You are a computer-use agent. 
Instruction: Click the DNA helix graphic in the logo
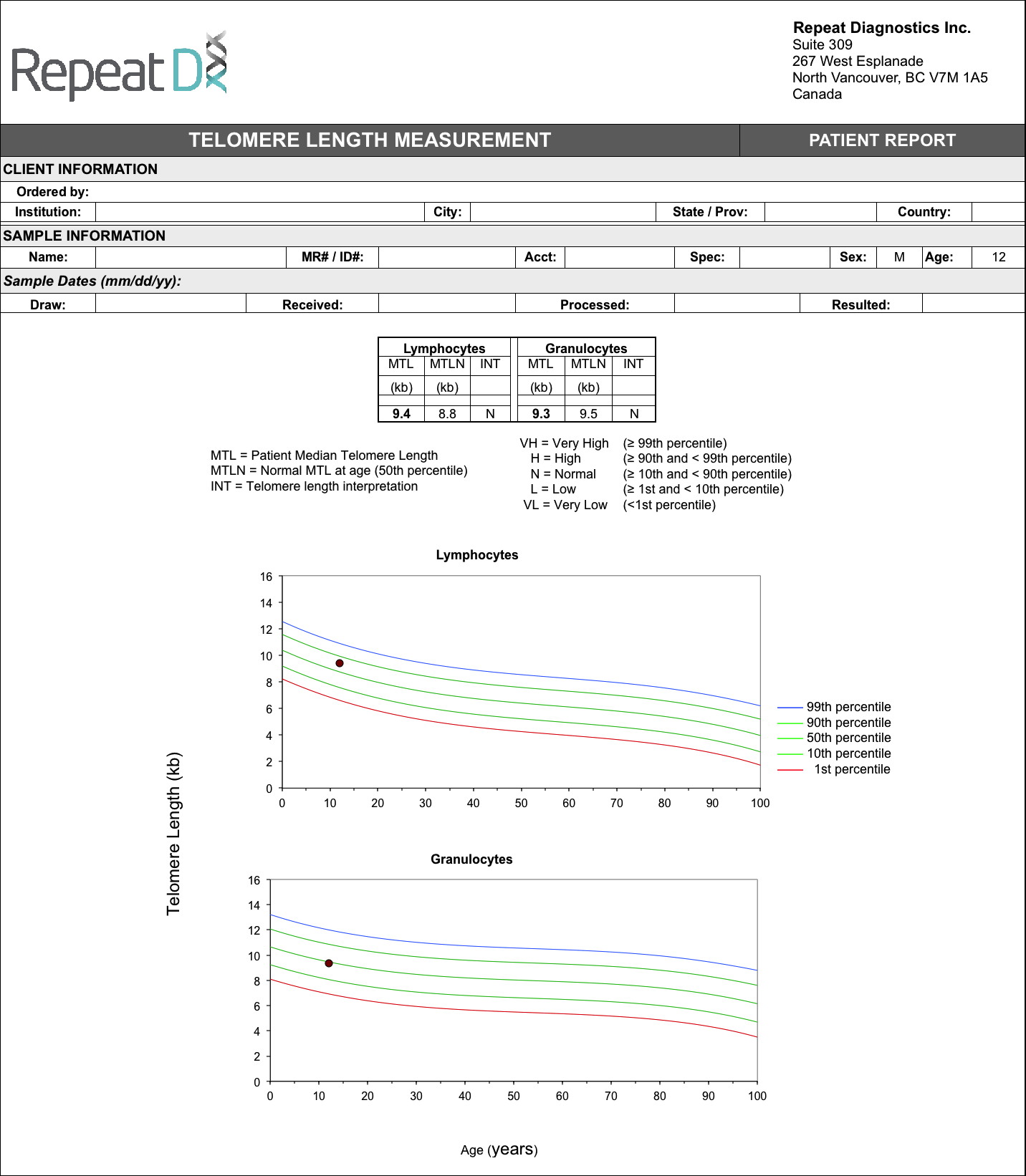click(x=216, y=62)
